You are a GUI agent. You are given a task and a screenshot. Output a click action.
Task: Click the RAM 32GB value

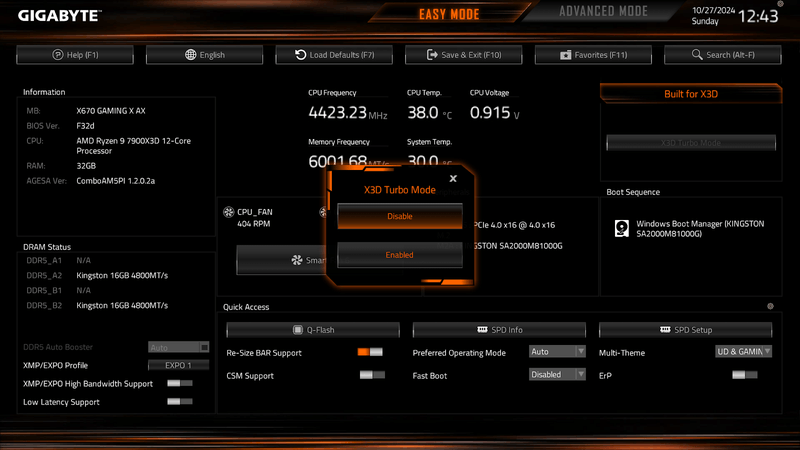[86, 166]
